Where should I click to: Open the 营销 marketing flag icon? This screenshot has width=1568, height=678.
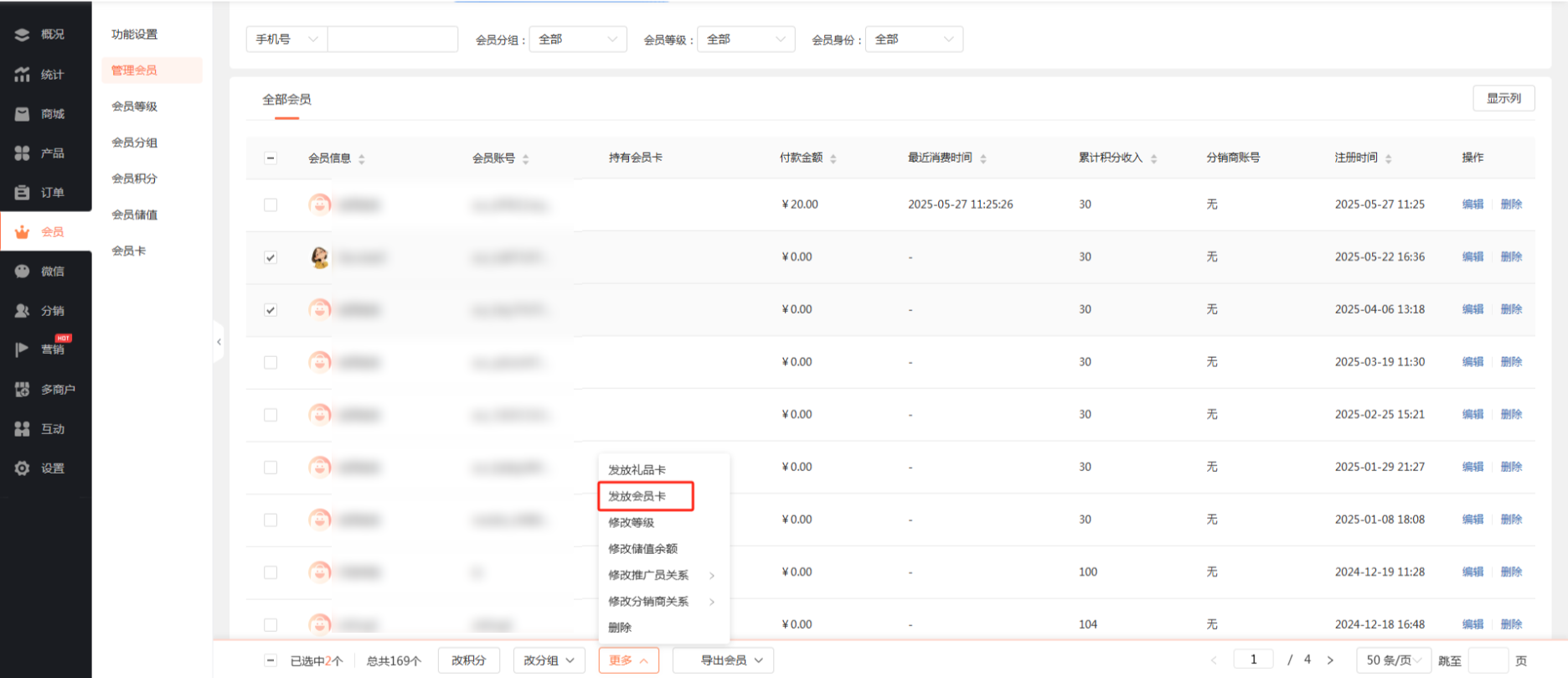23,349
